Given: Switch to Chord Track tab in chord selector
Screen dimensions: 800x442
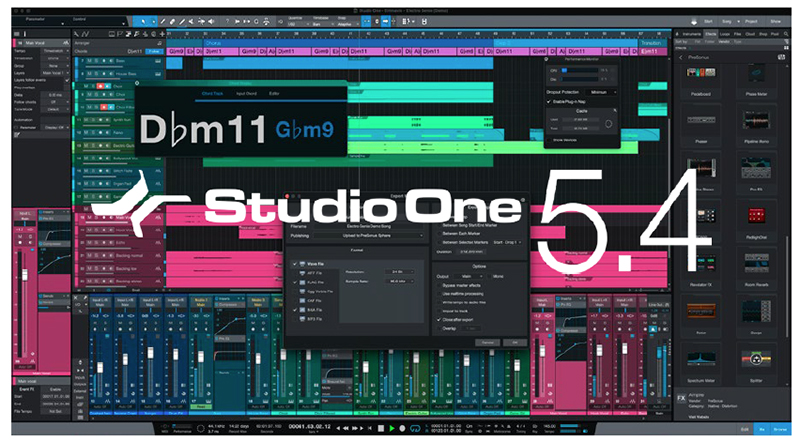Looking at the screenshot, I should tap(212, 93).
